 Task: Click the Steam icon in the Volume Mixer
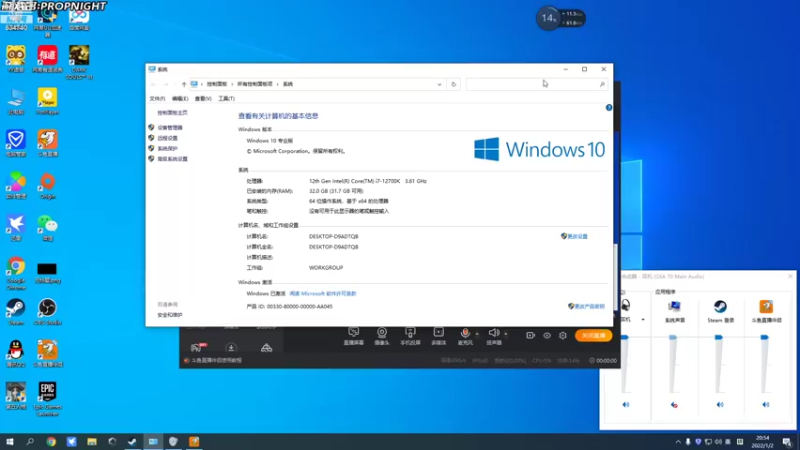(720, 306)
